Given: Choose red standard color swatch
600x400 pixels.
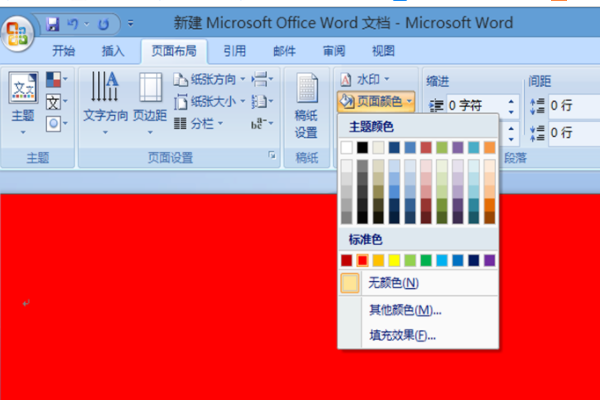Looking at the screenshot, I should tap(362, 260).
